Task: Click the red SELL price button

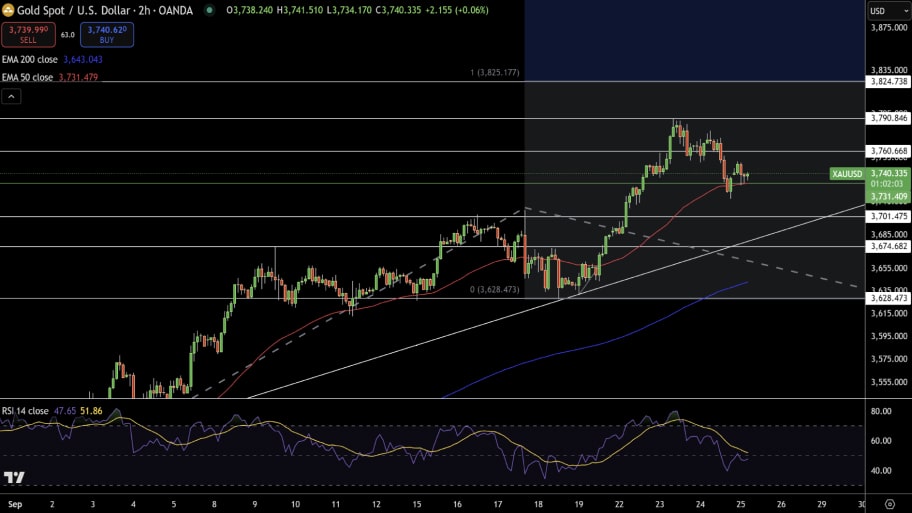Action: (28, 35)
